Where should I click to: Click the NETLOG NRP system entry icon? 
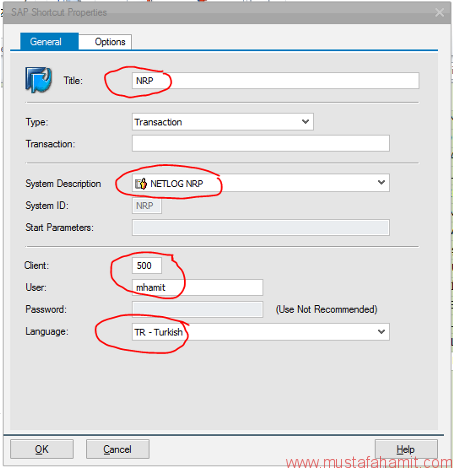click(x=141, y=183)
